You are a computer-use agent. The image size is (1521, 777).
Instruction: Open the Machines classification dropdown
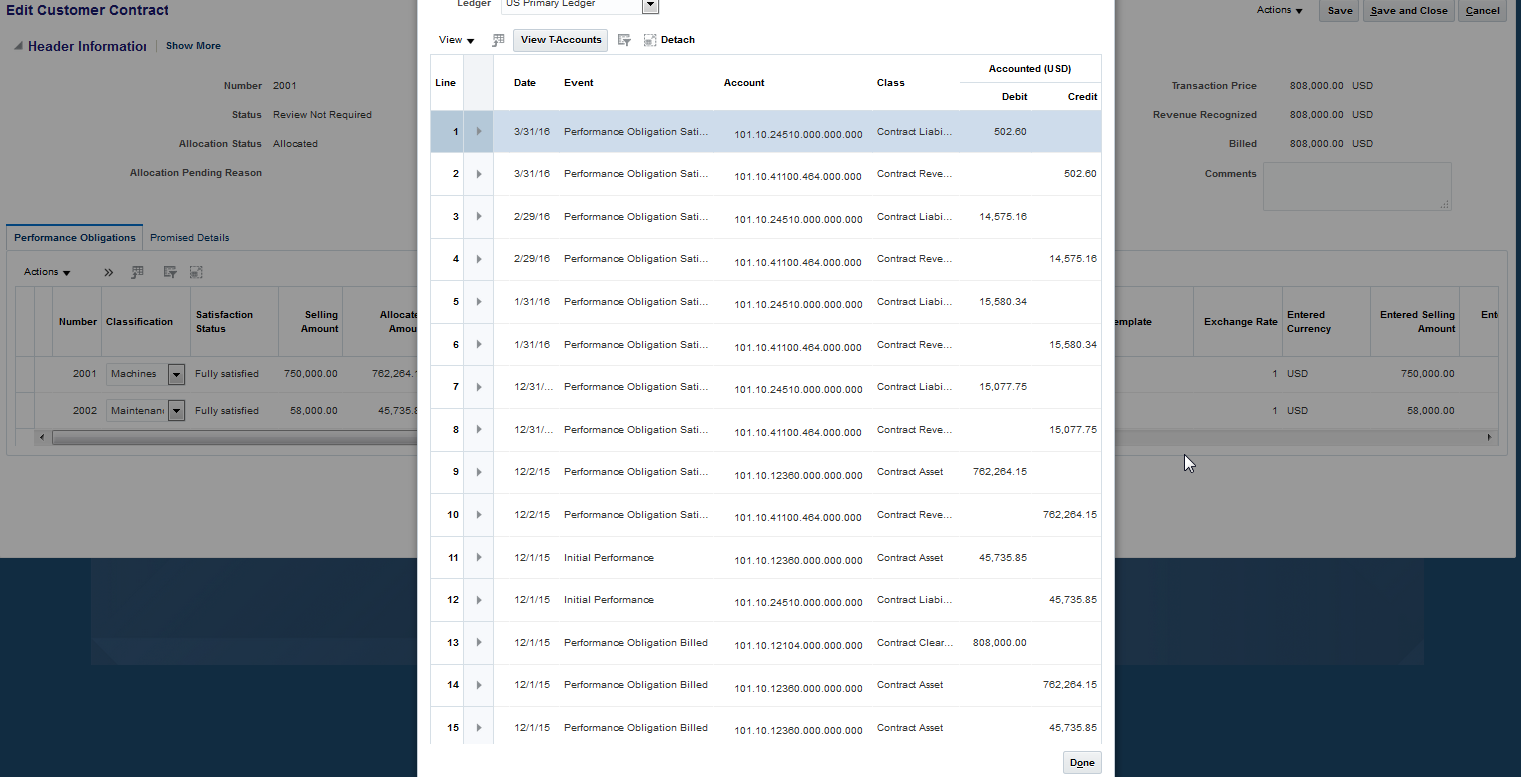point(177,374)
